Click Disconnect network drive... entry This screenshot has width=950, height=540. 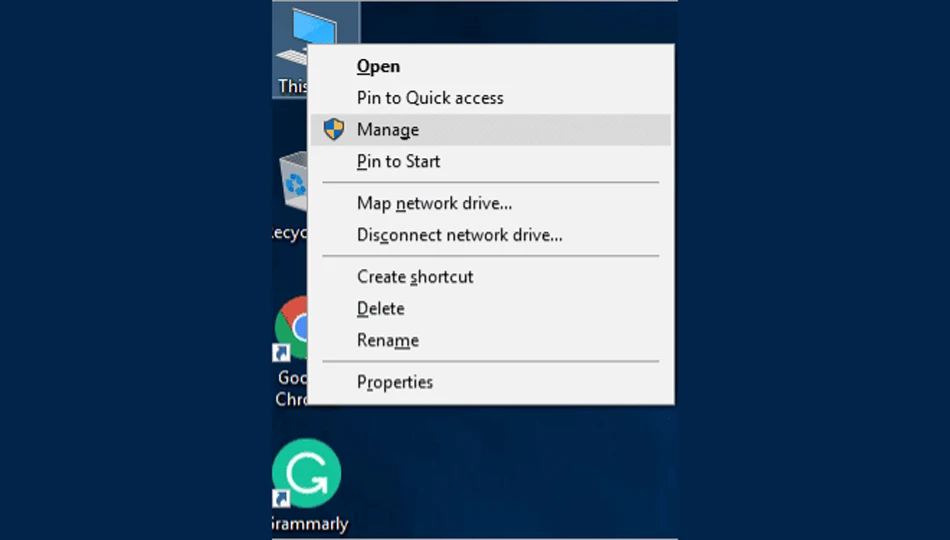pos(490,235)
